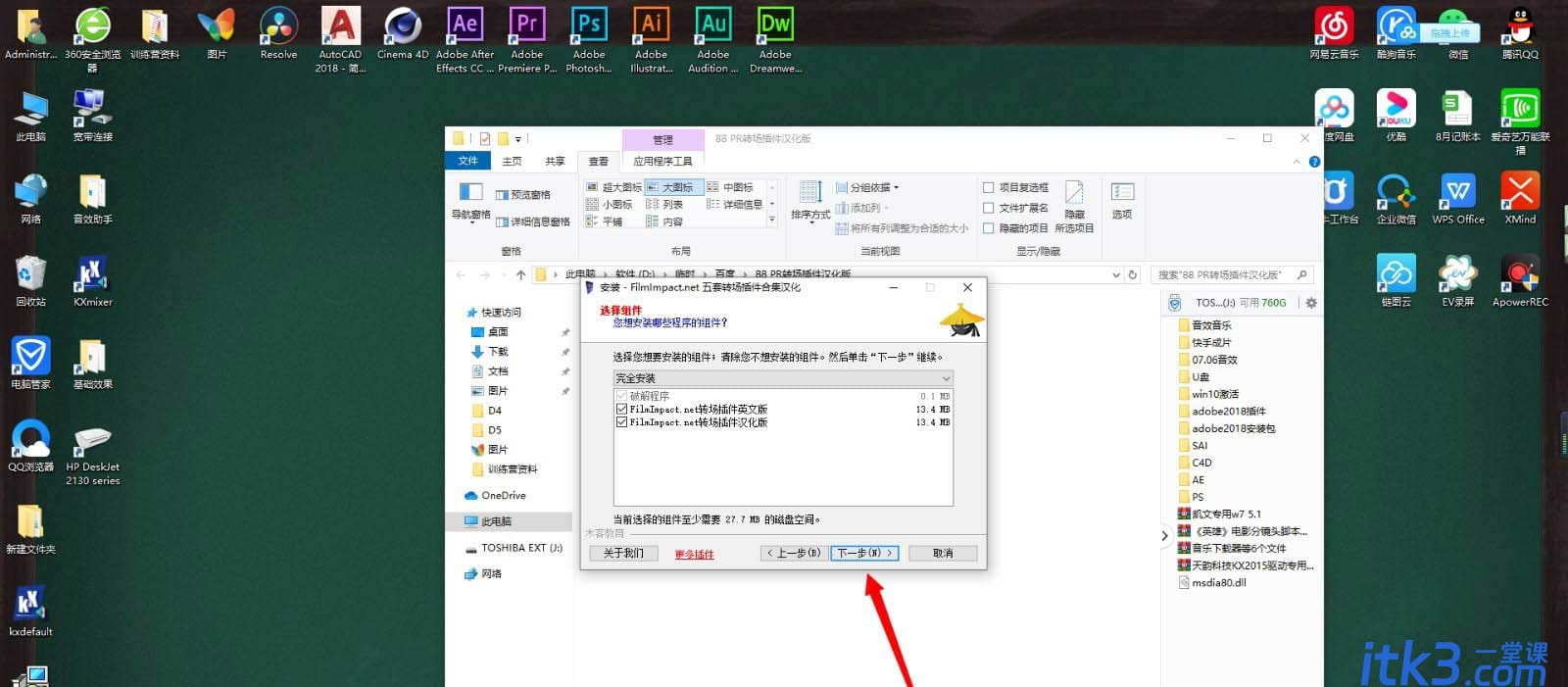Switch to 应用程序工具 ribbon tab
This screenshot has height=687, width=1568.
coord(662,161)
